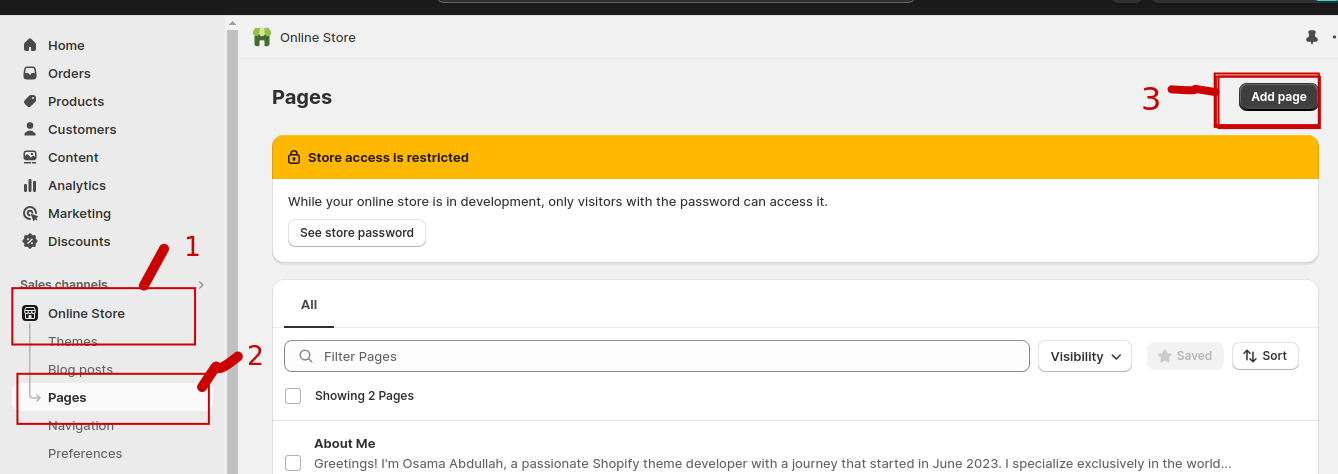The image size is (1338, 474).
Task: Click the Home icon in sidebar
Action: pyautogui.click(x=30, y=45)
